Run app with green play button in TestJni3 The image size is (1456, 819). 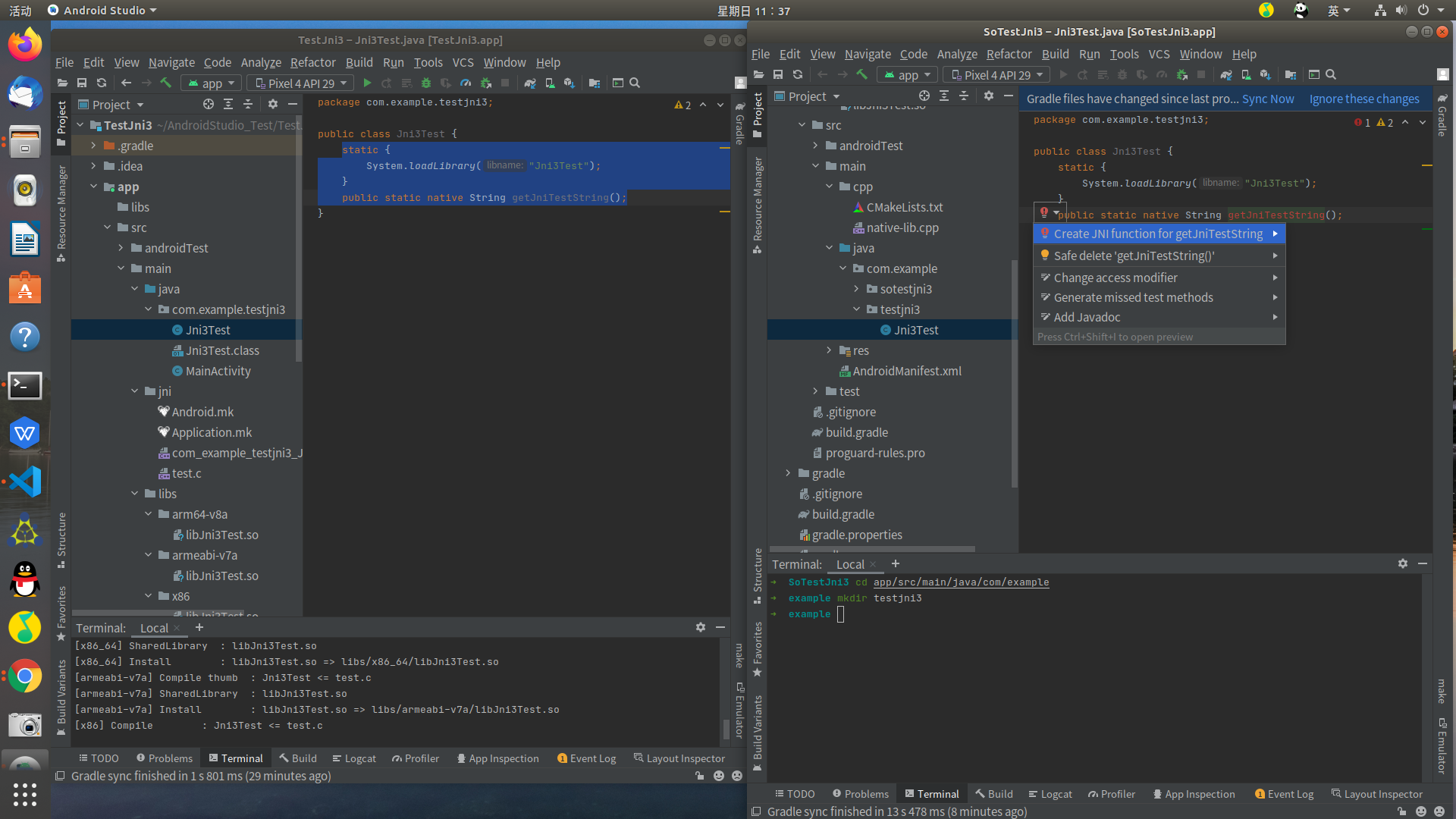(x=368, y=83)
